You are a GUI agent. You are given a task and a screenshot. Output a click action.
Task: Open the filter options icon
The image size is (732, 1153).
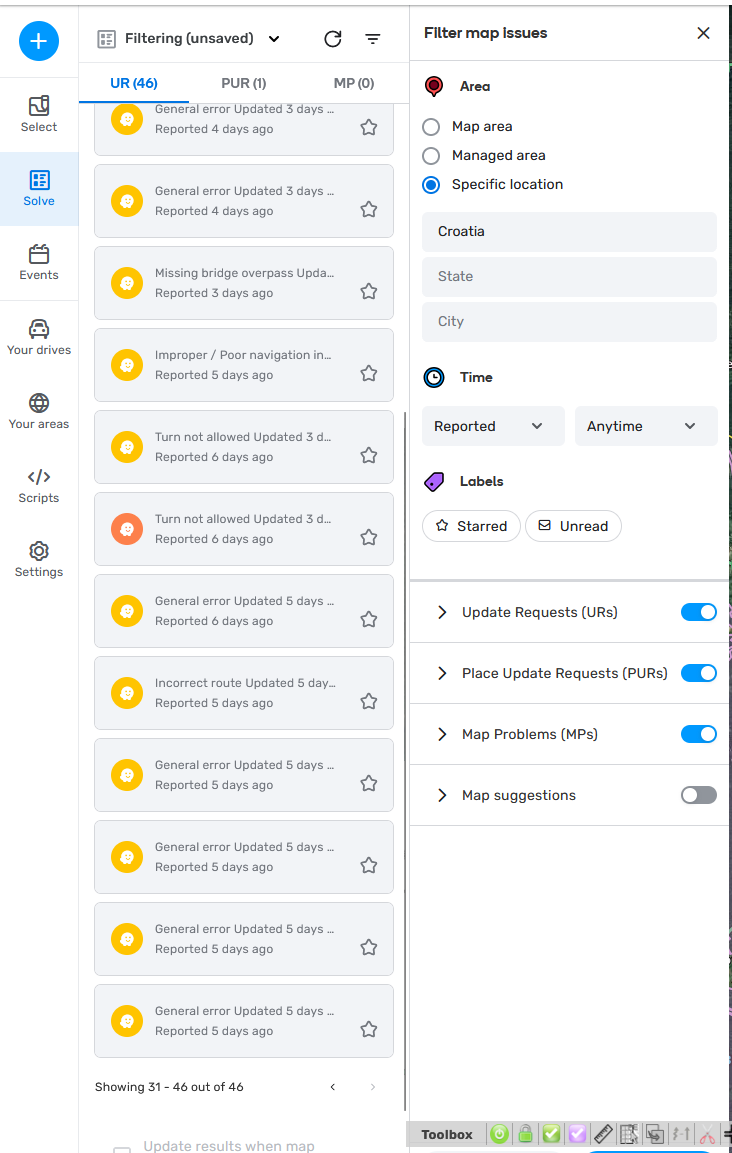[373, 39]
